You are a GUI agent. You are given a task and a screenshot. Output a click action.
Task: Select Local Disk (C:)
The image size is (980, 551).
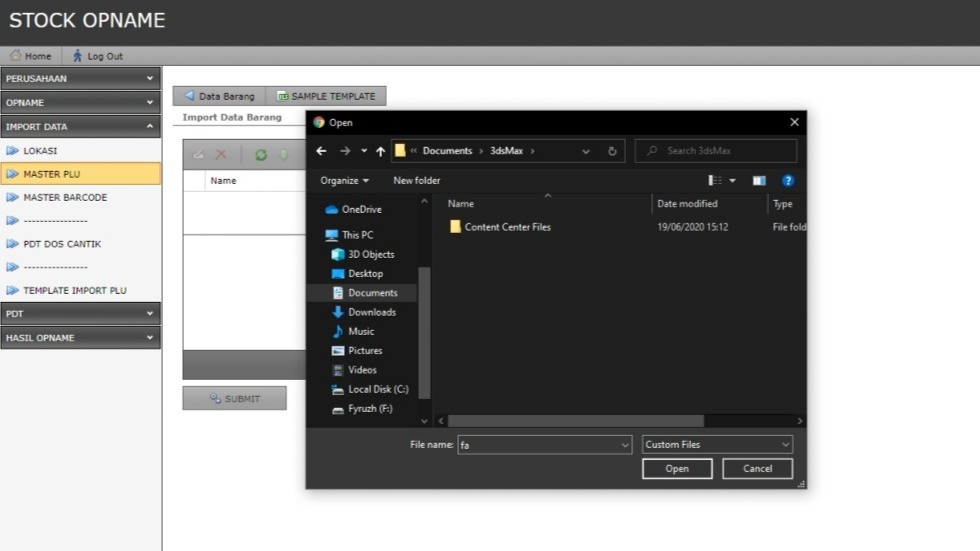[x=371, y=389]
